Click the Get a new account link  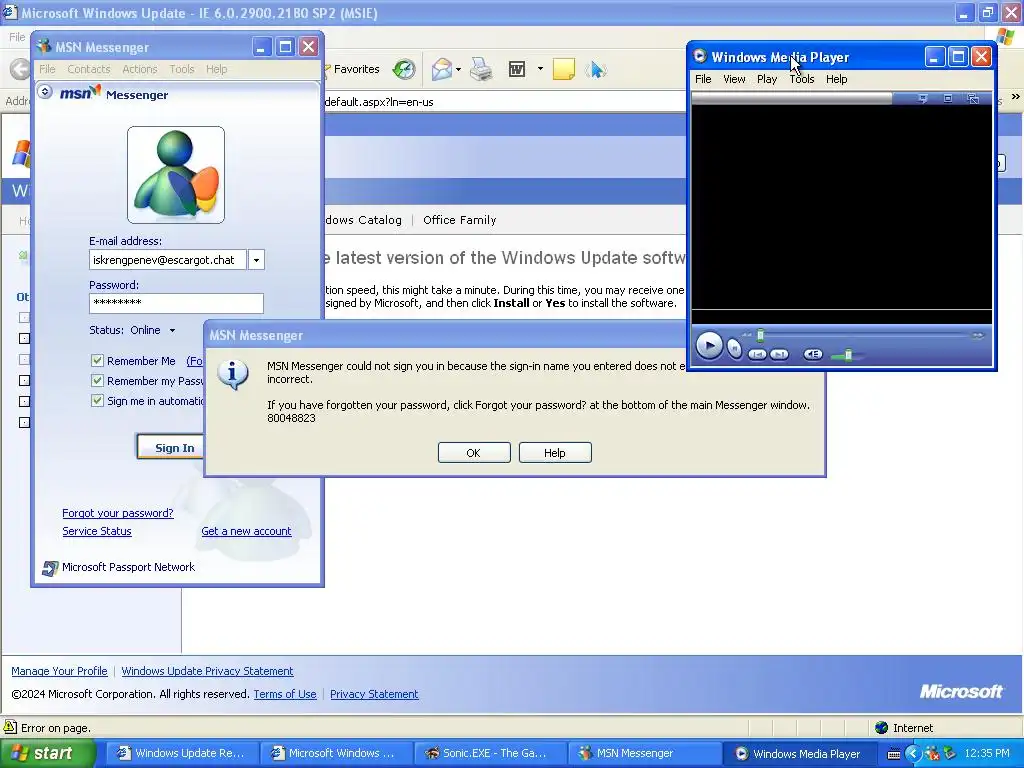[x=246, y=532]
